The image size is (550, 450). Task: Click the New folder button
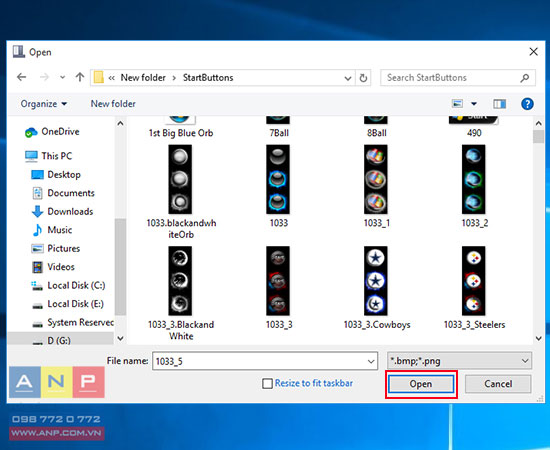tap(113, 104)
